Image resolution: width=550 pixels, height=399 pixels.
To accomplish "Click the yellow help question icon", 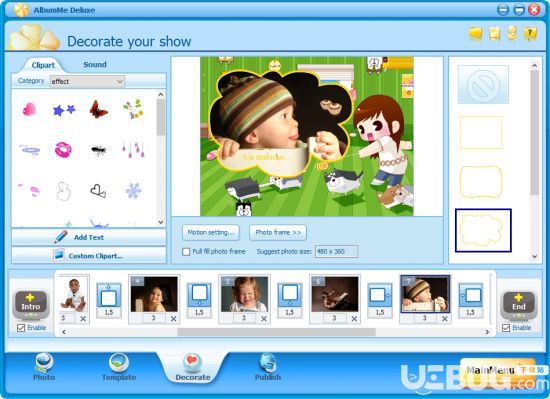I will pos(530,34).
